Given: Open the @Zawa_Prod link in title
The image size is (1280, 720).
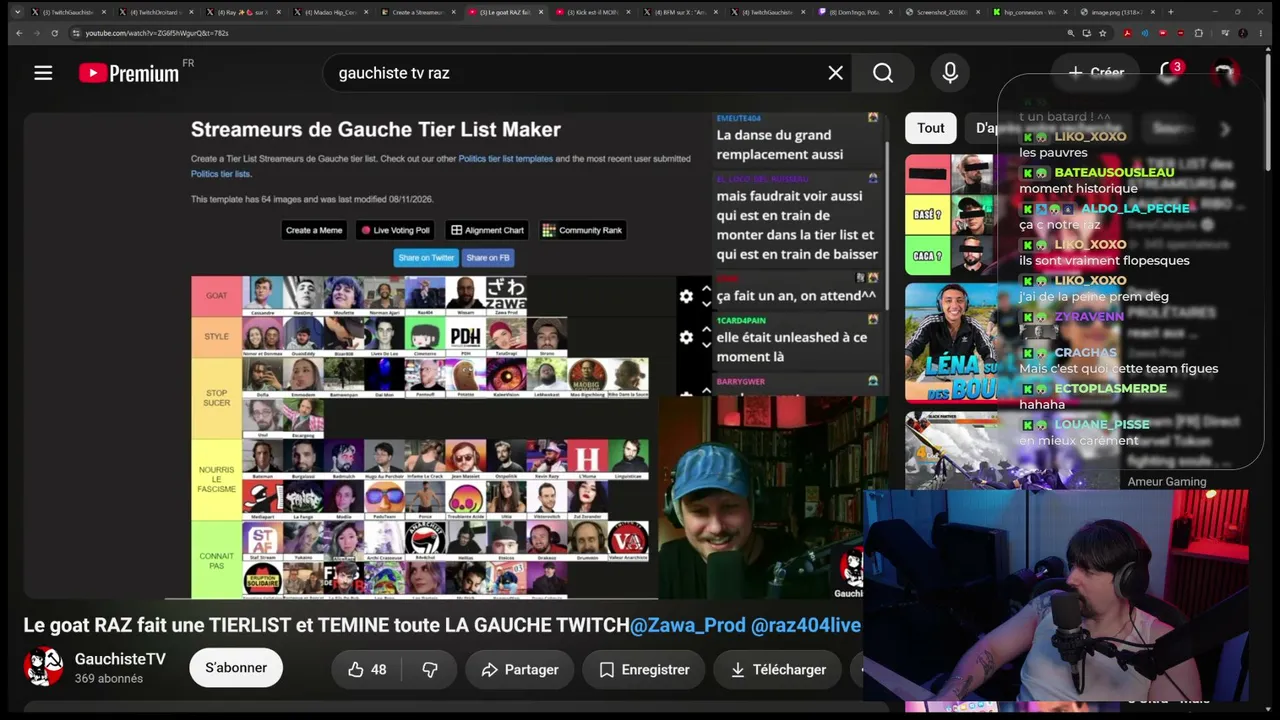Looking at the screenshot, I should click(x=688, y=625).
